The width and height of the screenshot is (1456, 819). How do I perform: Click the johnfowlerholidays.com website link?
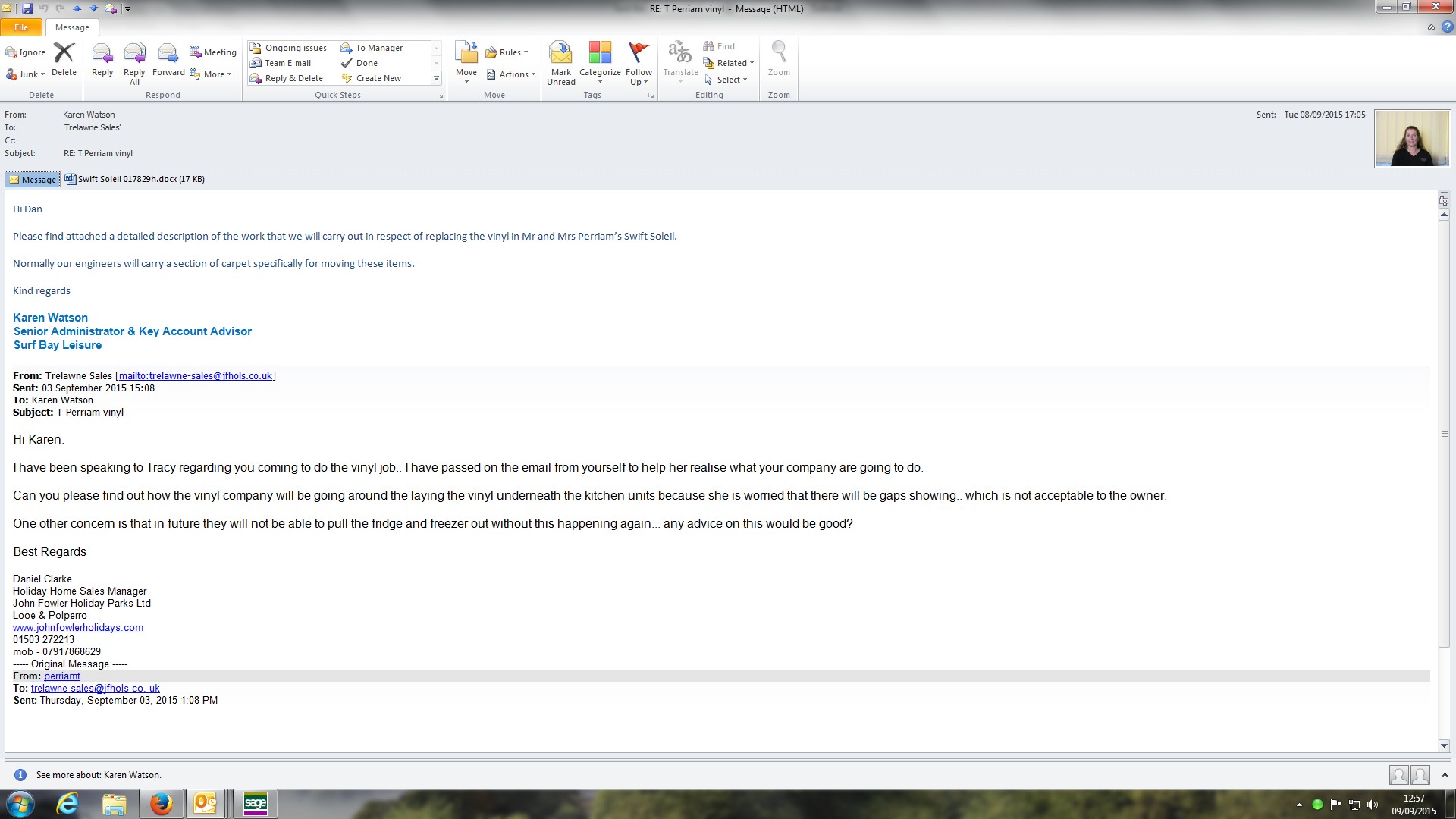(x=78, y=627)
